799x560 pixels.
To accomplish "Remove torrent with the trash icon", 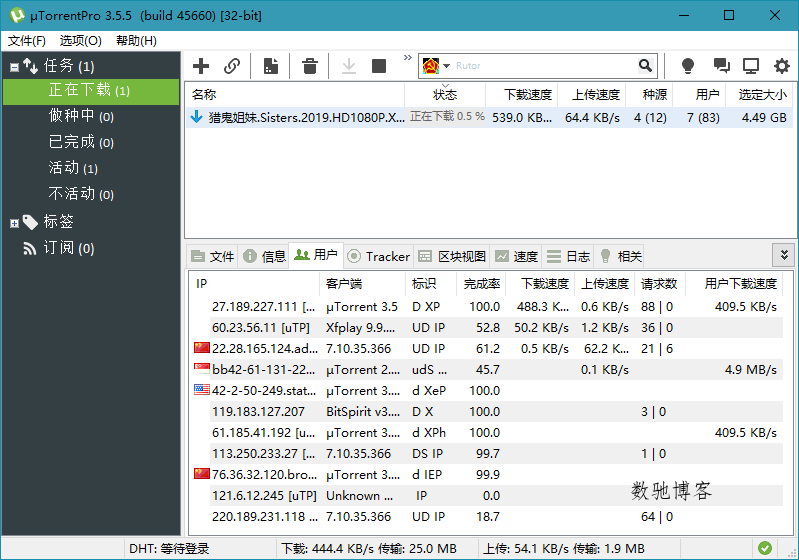I will point(310,66).
